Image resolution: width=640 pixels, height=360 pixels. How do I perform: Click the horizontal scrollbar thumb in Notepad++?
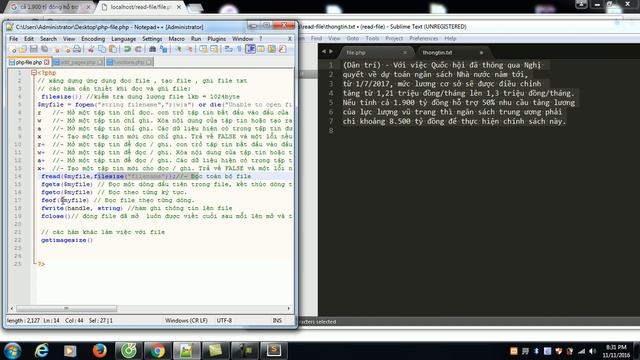[x=67, y=308]
